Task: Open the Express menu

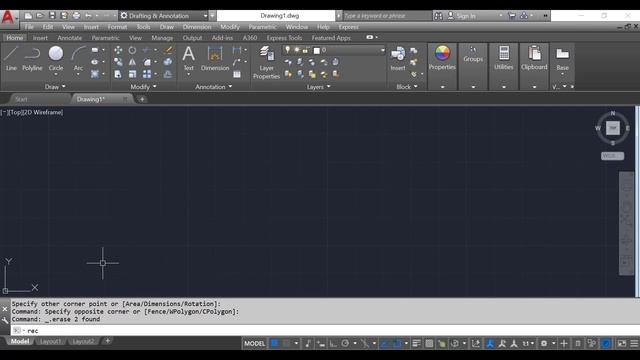Action: point(348,27)
